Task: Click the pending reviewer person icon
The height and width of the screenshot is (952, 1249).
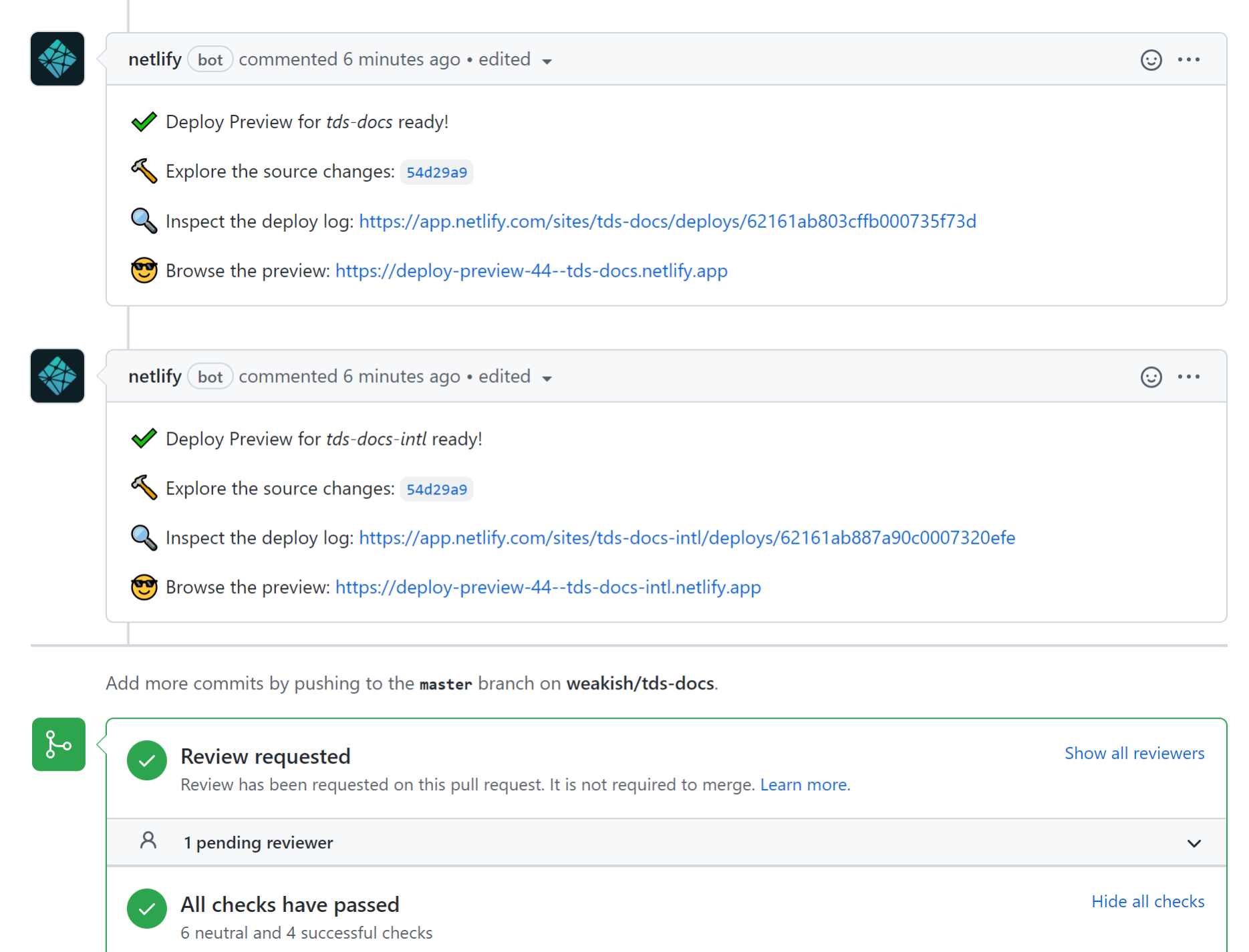Action: point(148,840)
